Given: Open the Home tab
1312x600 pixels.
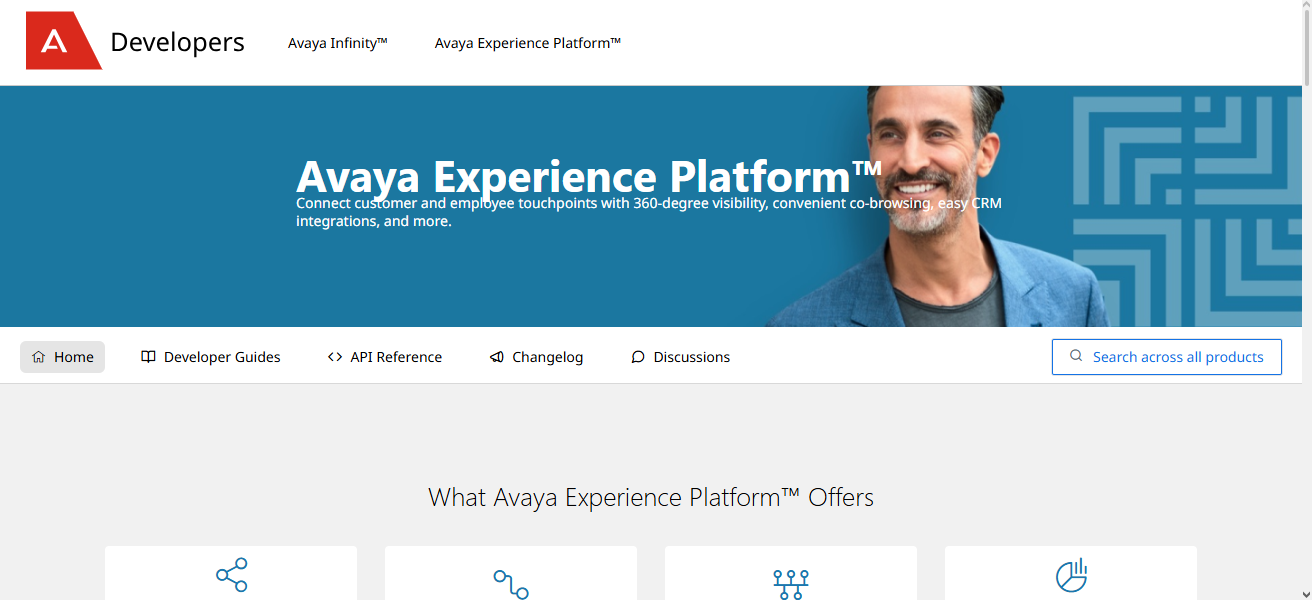Looking at the screenshot, I should pos(62,357).
